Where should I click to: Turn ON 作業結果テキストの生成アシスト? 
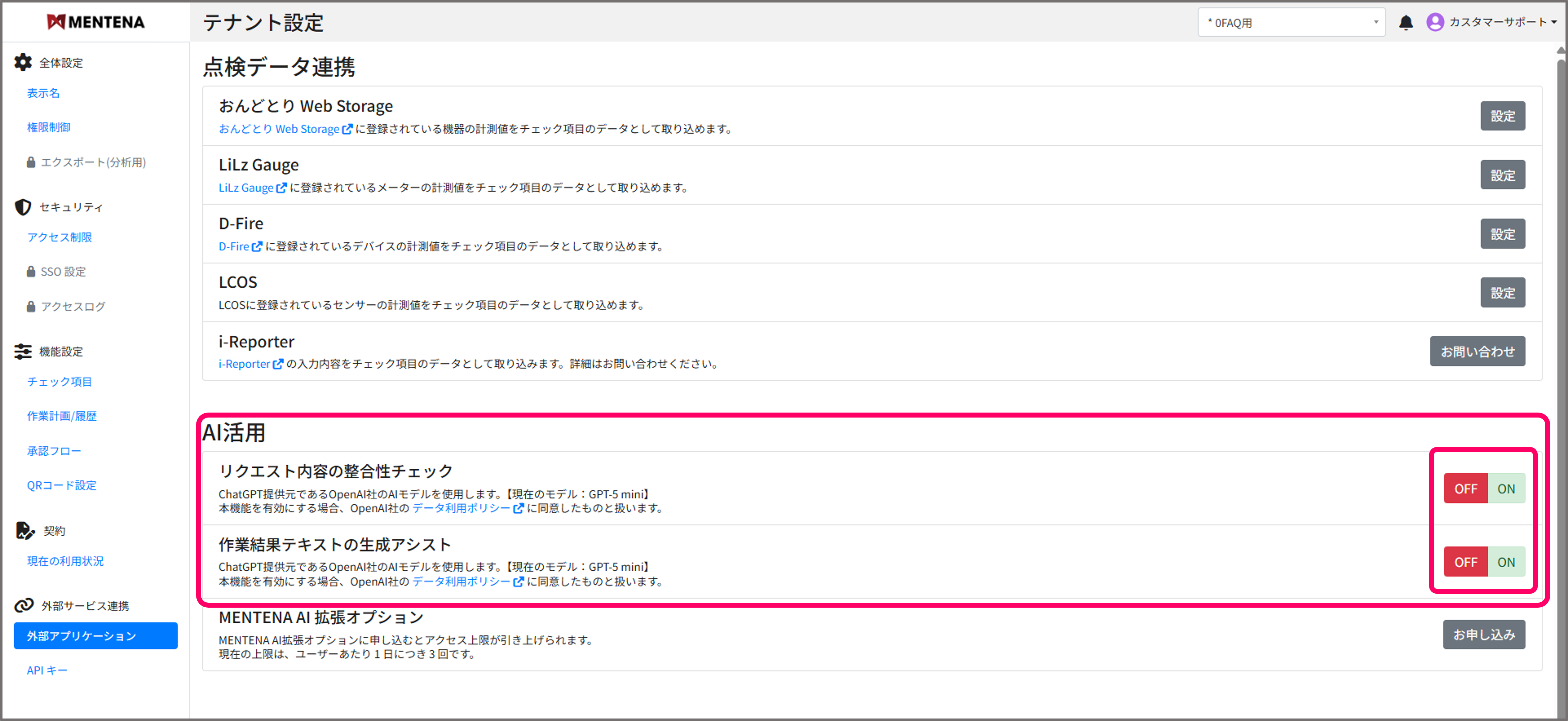[x=1506, y=562]
